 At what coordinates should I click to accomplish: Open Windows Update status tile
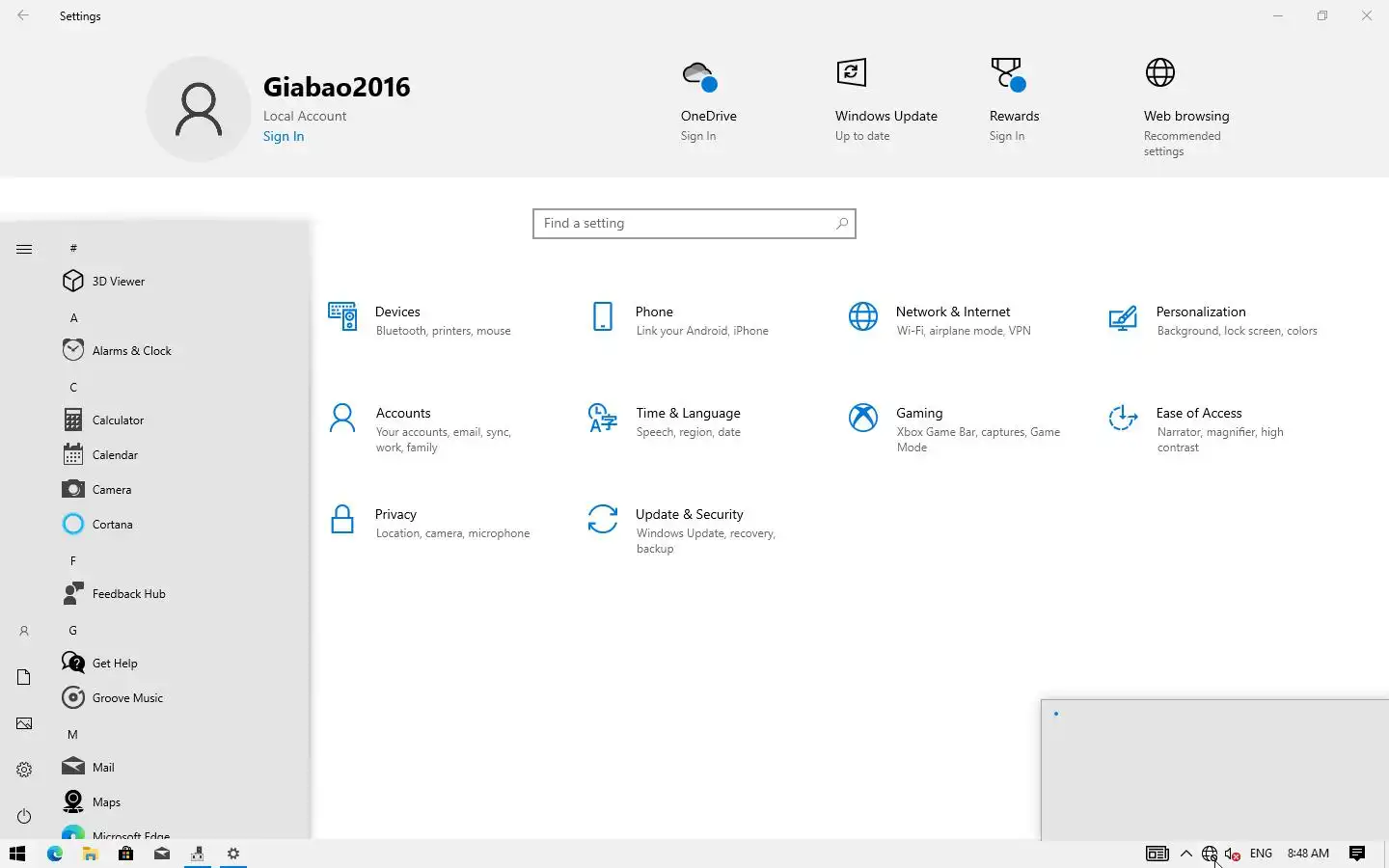pyautogui.click(x=886, y=101)
